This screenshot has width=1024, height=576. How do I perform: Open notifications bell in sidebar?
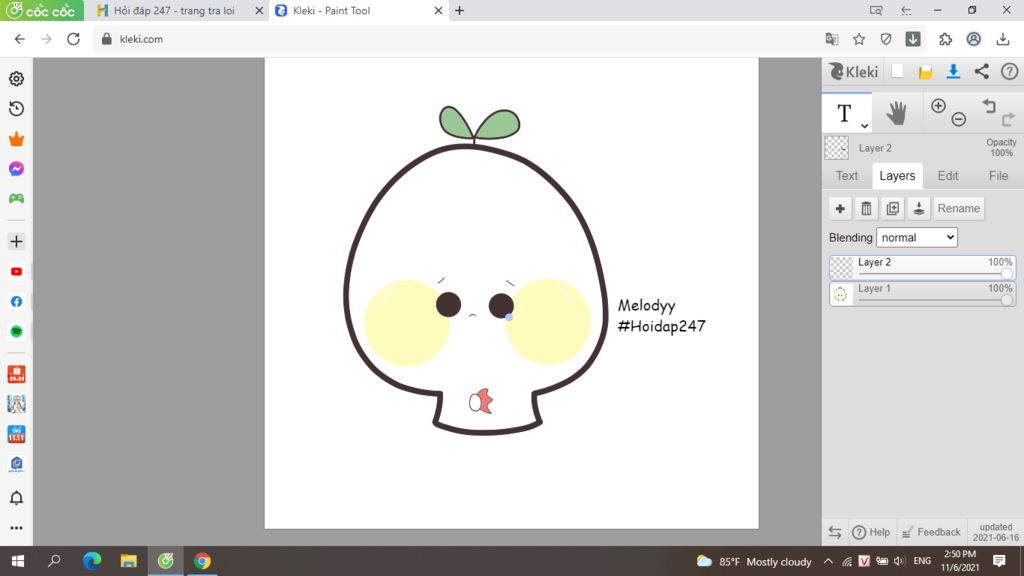click(x=16, y=498)
